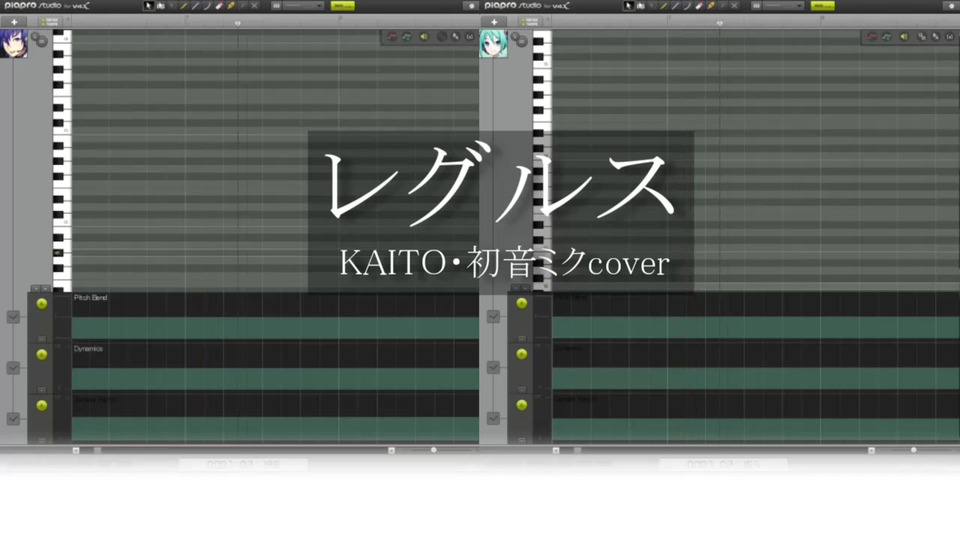Toggle the grid snap button in left toolbar

point(276,6)
